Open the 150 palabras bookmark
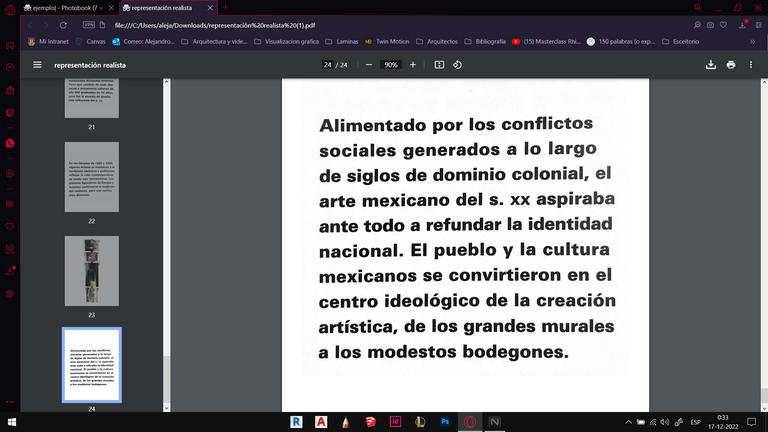The image size is (768, 432). pos(621,42)
